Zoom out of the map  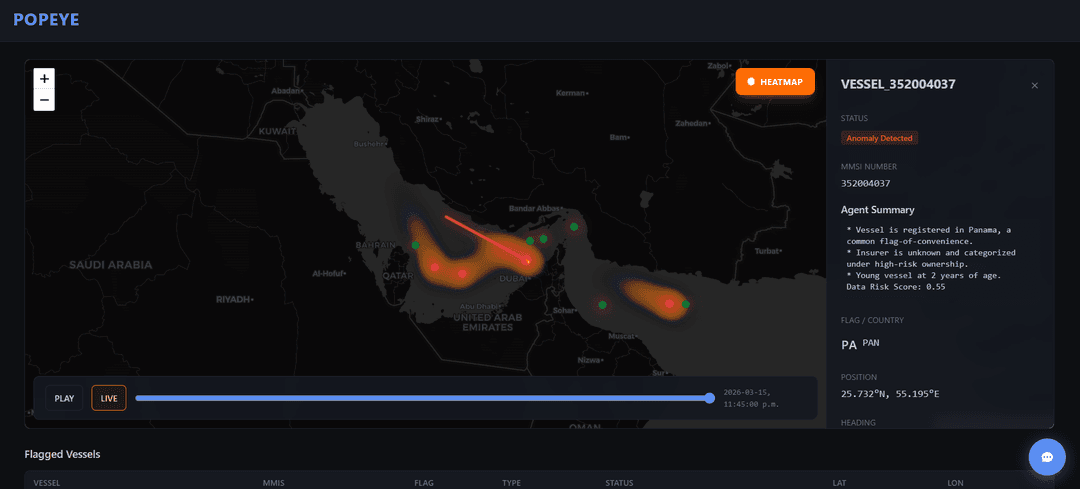[44, 100]
